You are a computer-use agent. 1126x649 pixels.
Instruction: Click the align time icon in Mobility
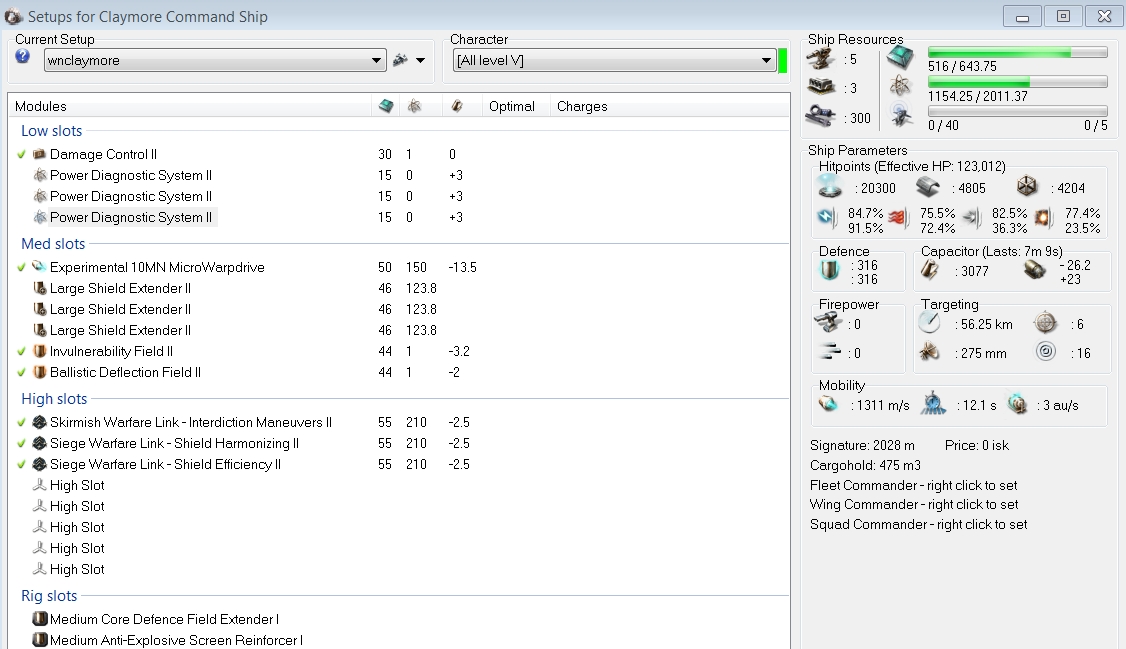point(934,403)
